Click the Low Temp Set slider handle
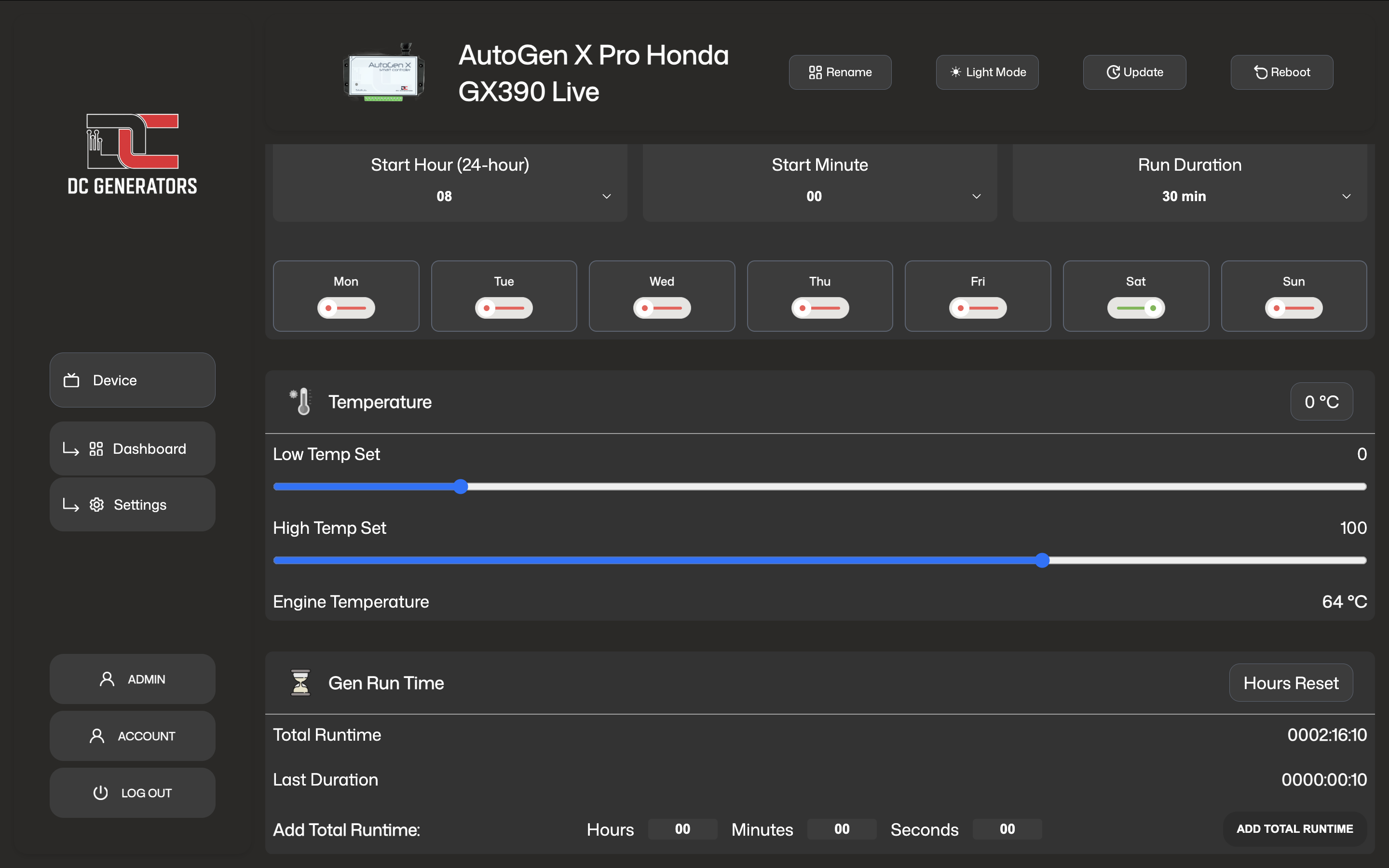 [x=460, y=487]
